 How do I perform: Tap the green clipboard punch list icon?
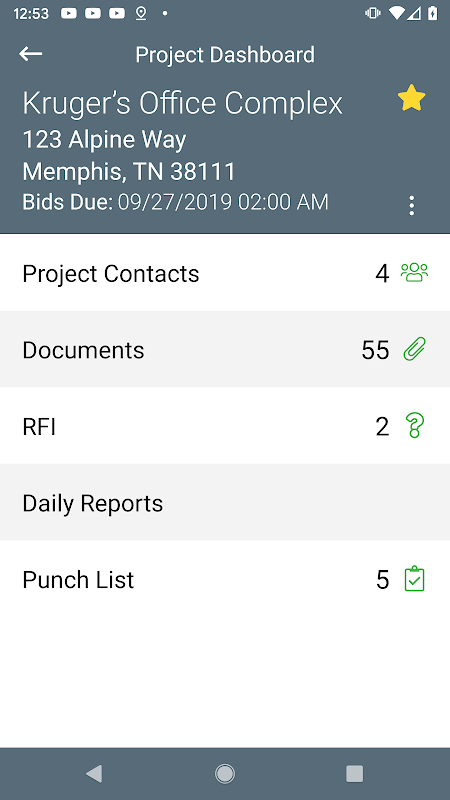coord(414,579)
